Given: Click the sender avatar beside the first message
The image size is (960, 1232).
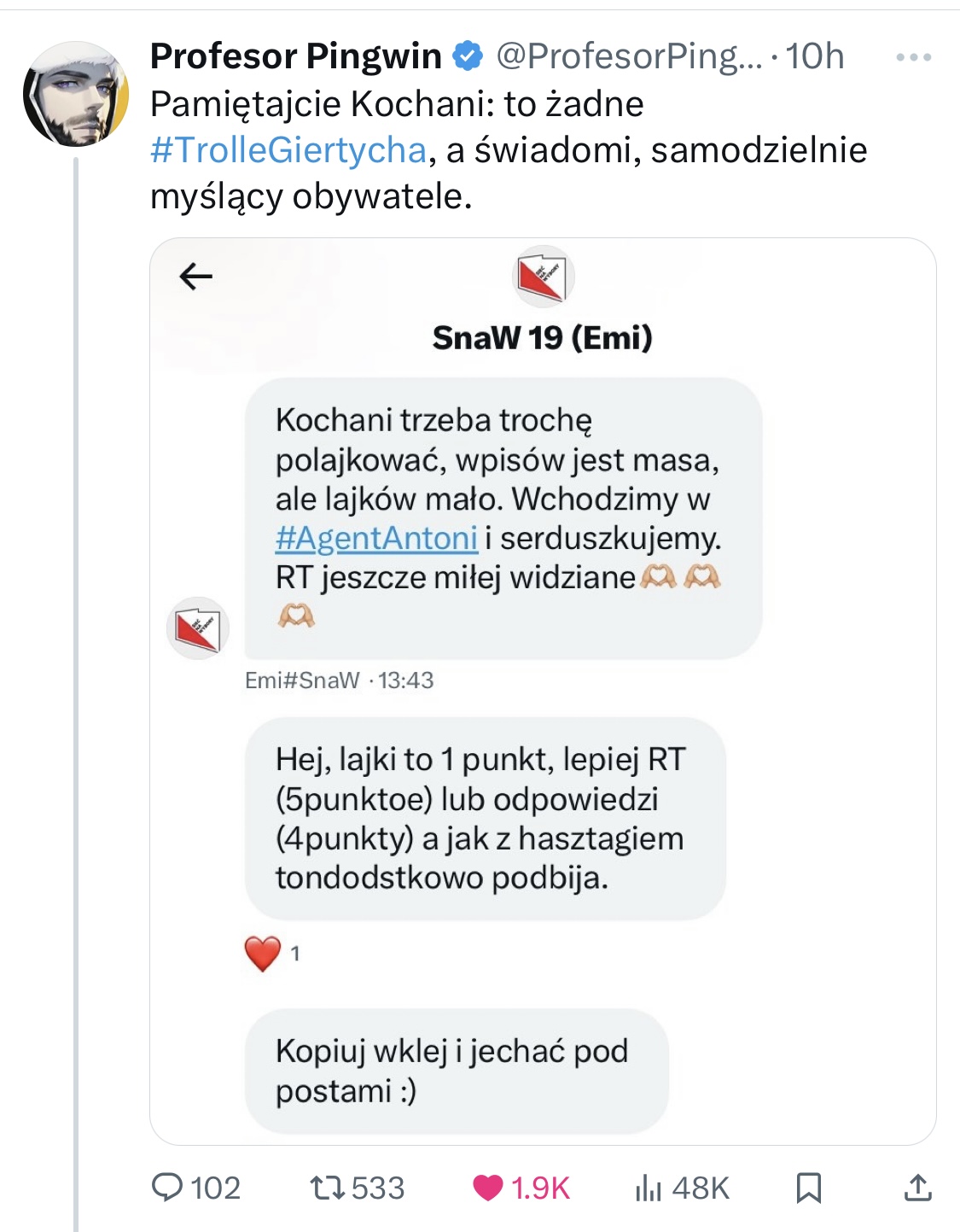Looking at the screenshot, I should pos(197,628).
